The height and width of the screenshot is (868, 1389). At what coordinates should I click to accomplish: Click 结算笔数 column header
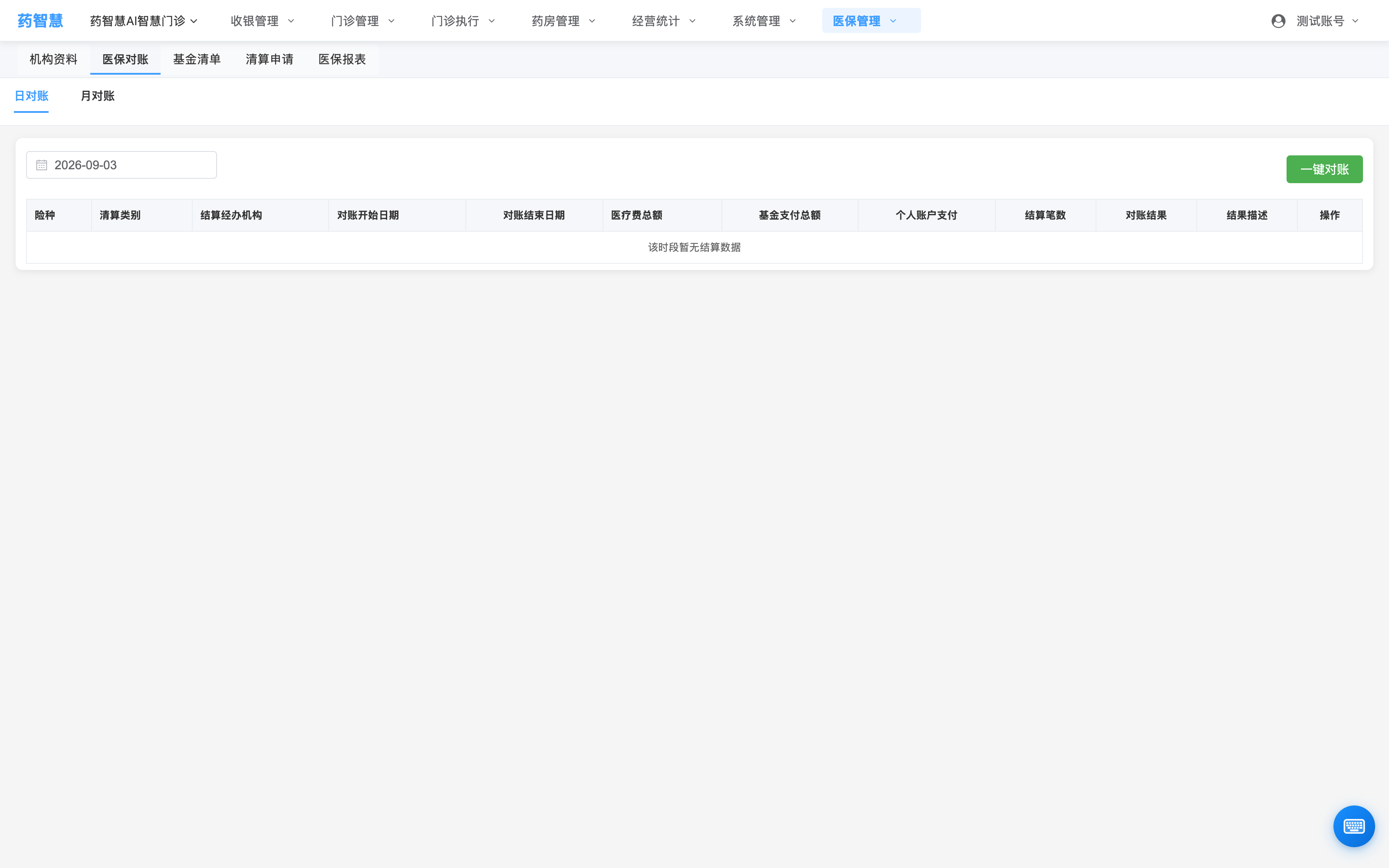(x=1045, y=215)
